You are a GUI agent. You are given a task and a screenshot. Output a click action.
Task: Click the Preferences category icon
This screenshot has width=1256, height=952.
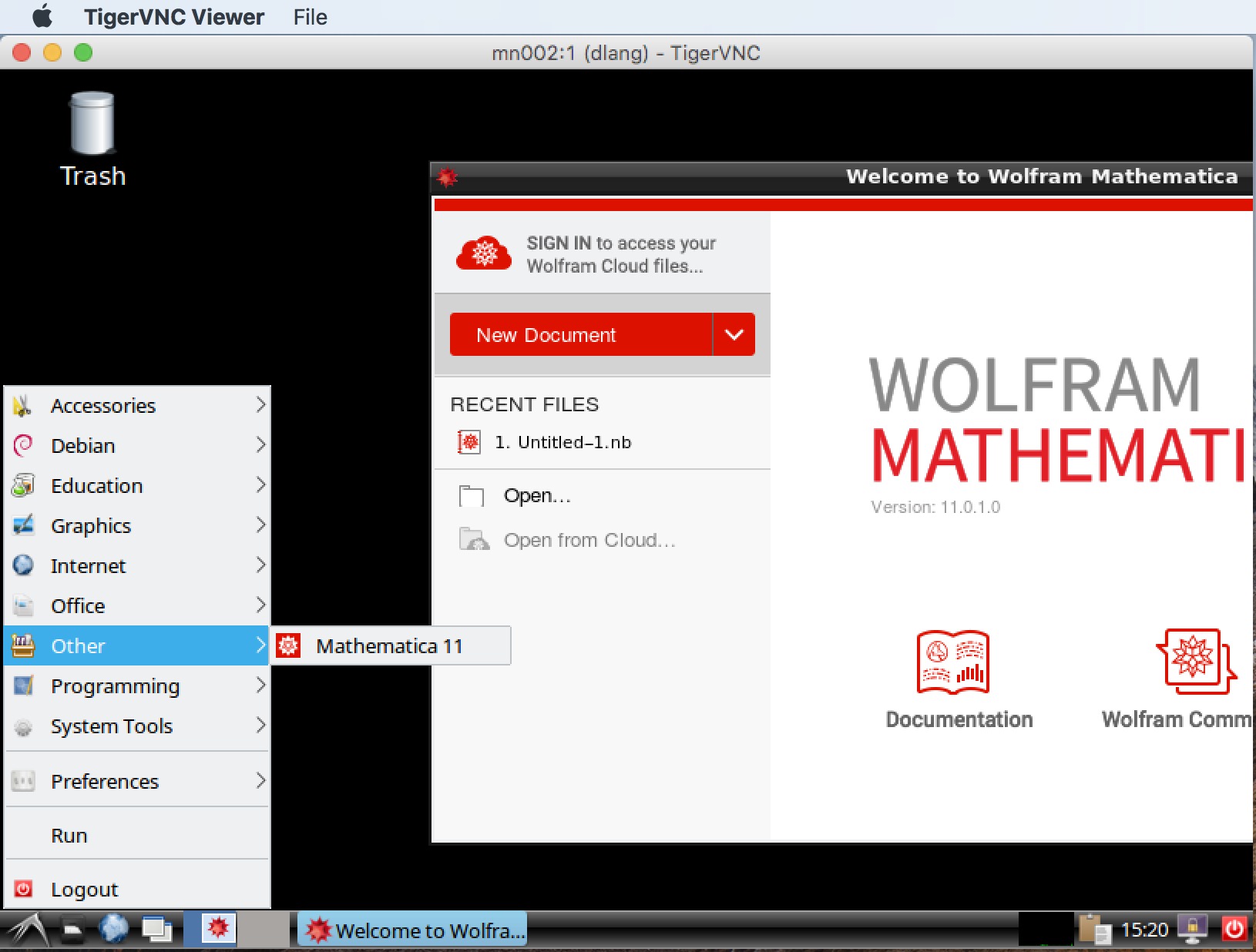(x=23, y=781)
